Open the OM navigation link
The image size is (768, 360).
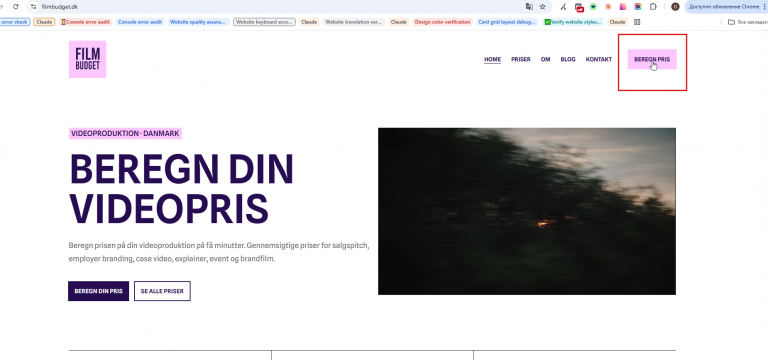coord(545,59)
